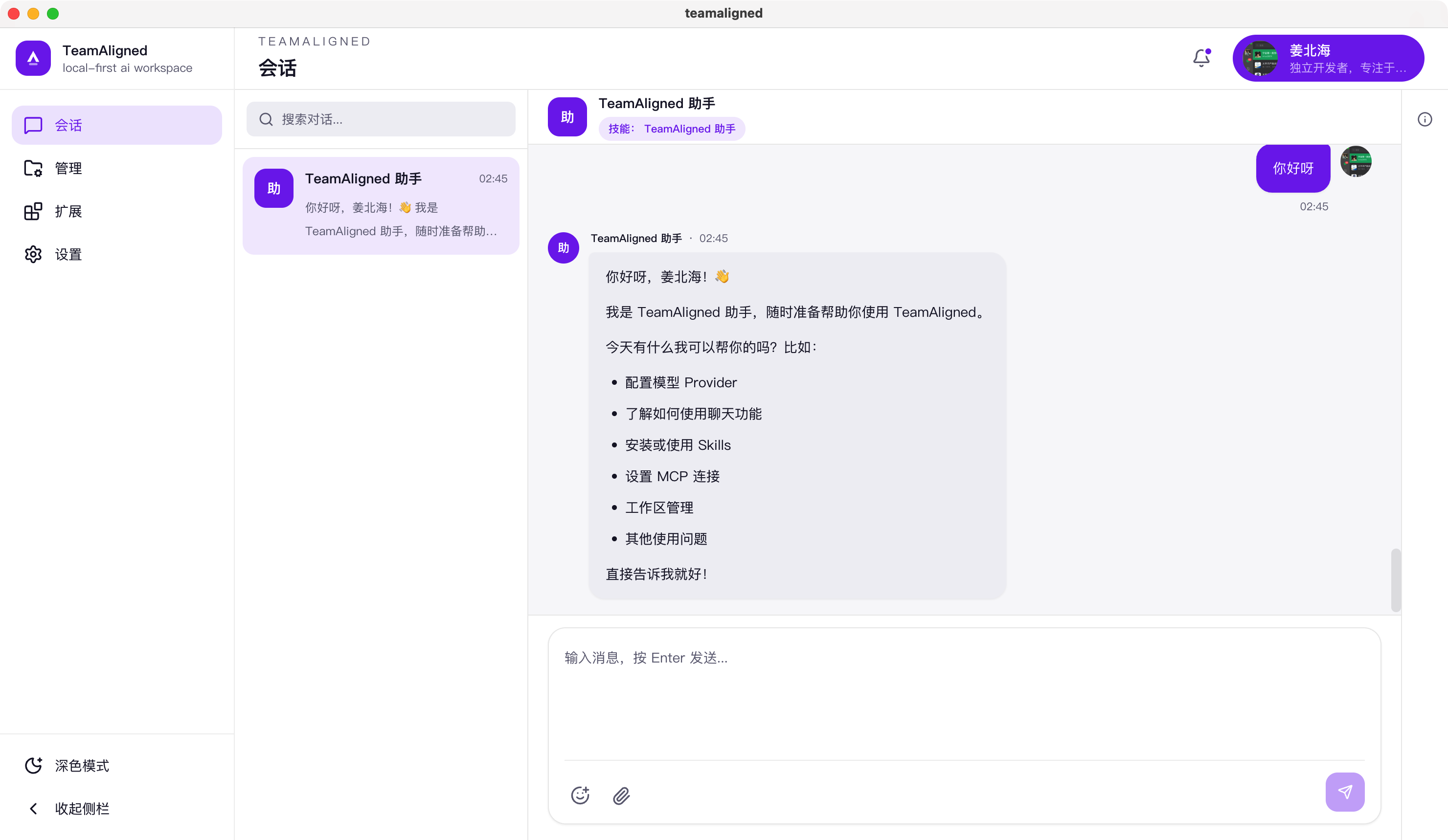Open the conversation info icon
This screenshot has height=840, width=1448.
tap(1425, 119)
